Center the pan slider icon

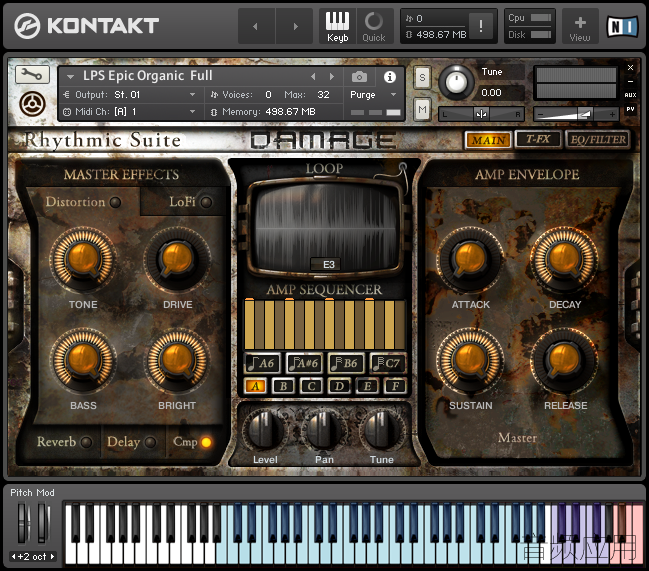pos(481,114)
